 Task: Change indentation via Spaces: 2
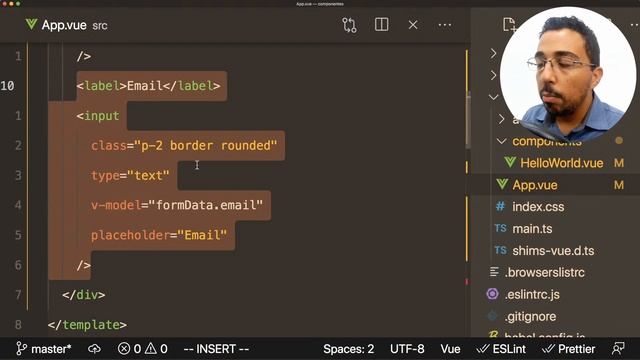(349, 349)
